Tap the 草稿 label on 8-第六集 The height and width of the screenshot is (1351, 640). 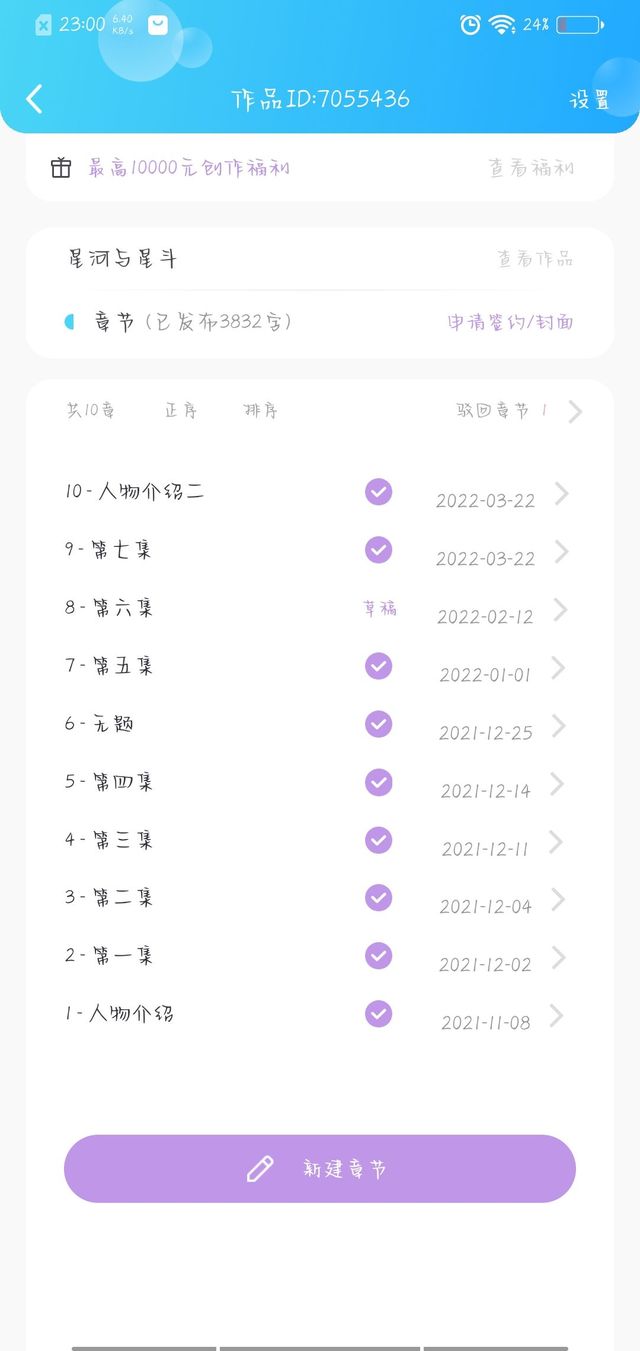(379, 608)
